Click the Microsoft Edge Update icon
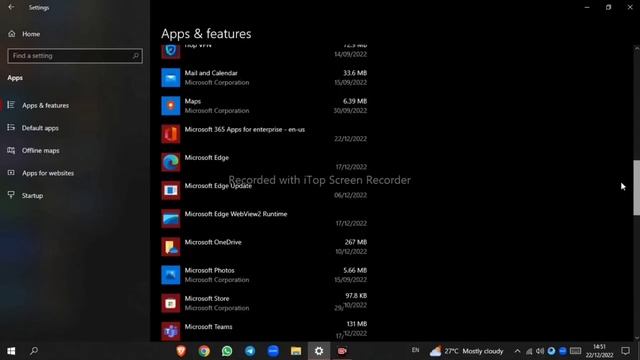Image resolution: width=640 pixels, height=360 pixels. coord(171,191)
